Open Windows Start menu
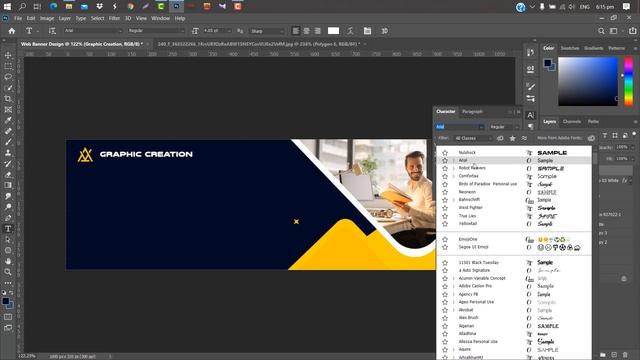640x360 pixels. point(7,7)
